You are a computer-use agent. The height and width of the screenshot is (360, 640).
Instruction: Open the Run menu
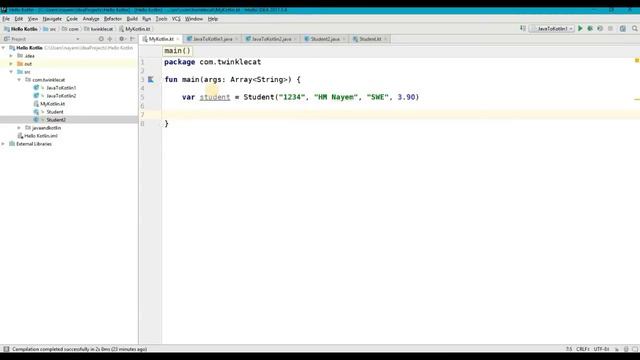147,19
